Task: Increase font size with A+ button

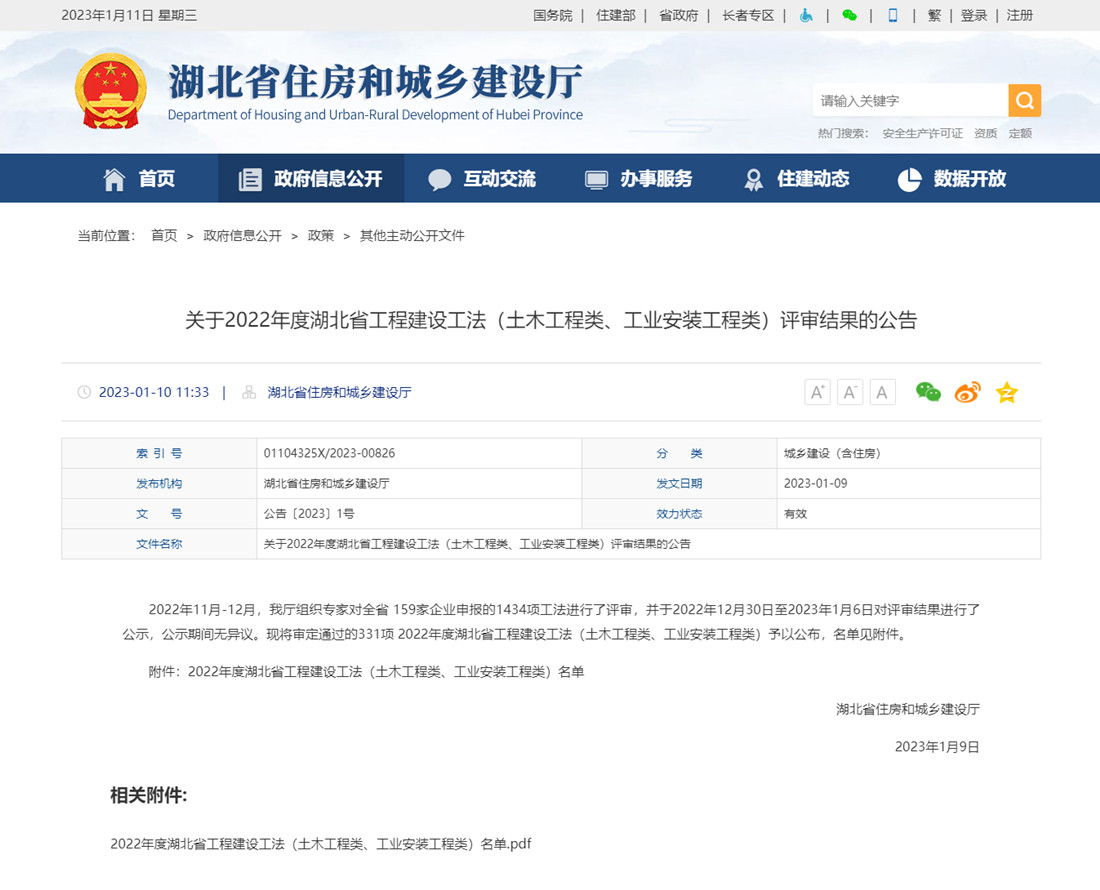Action: pyautogui.click(x=816, y=392)
